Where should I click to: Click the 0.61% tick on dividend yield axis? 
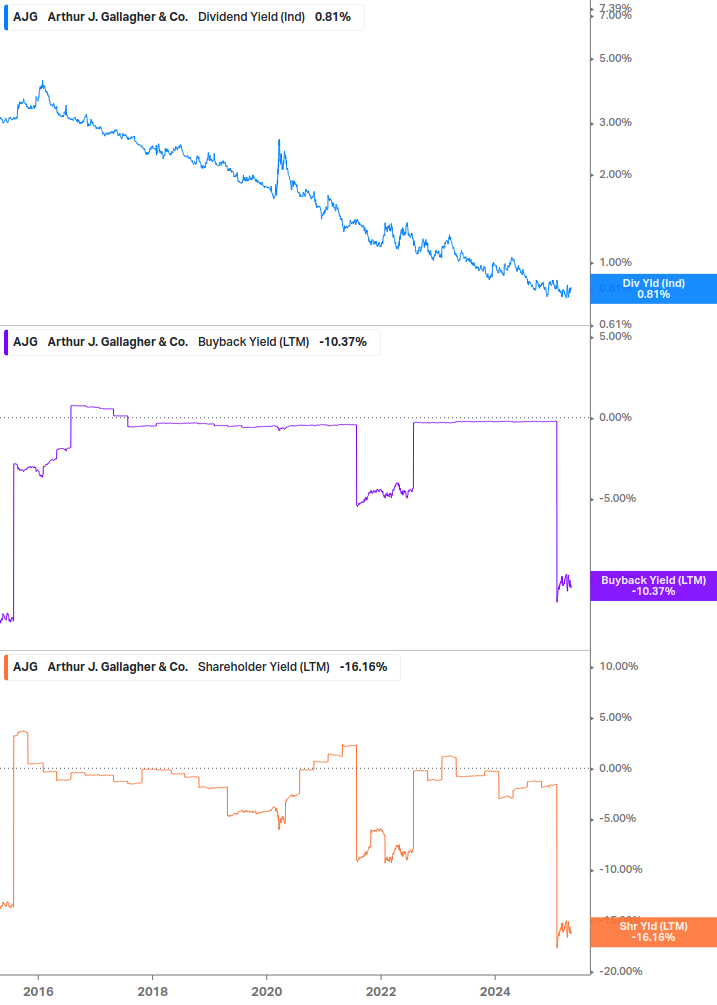615,324
